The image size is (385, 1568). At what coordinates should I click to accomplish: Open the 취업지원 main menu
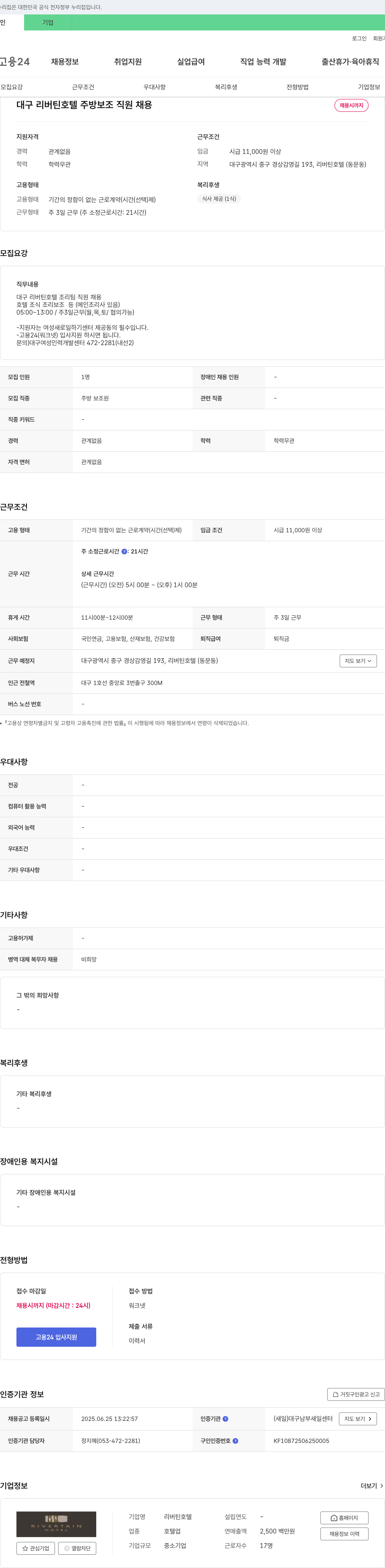pos(128,61)
